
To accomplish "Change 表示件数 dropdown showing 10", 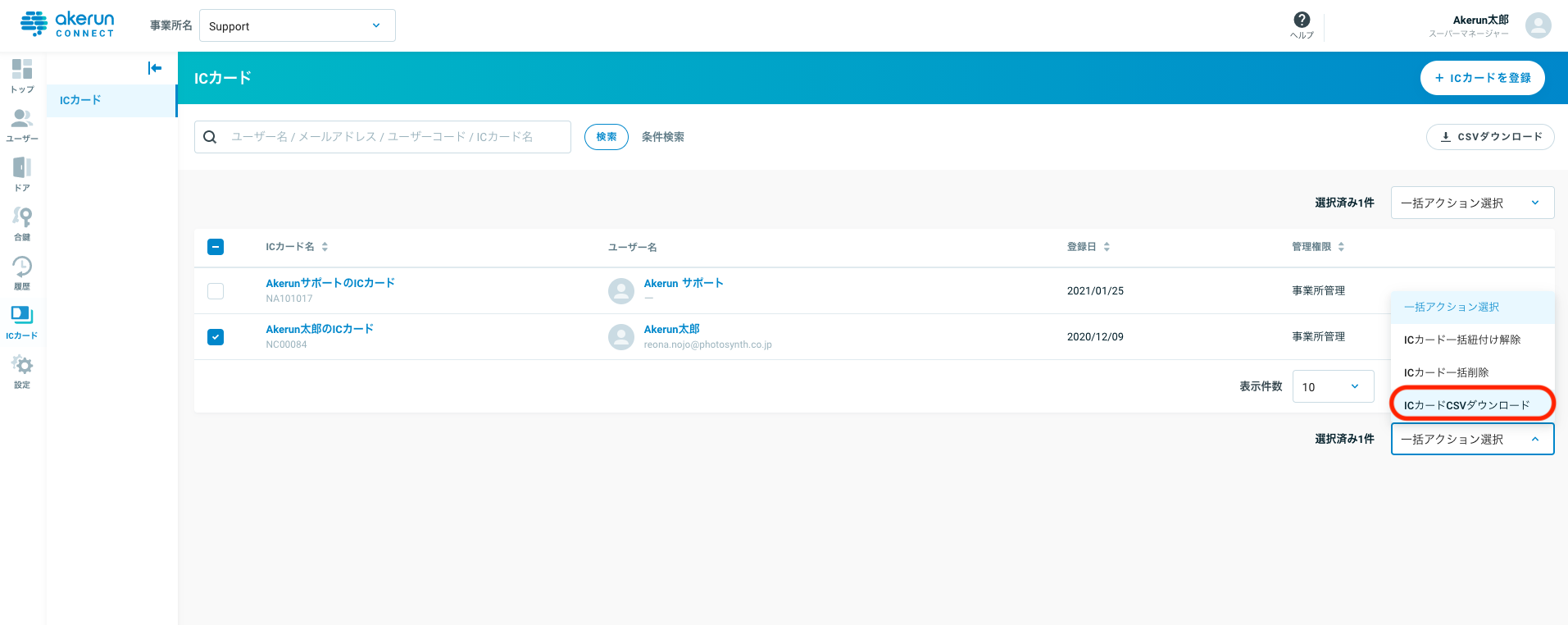I will [1333, 386].
